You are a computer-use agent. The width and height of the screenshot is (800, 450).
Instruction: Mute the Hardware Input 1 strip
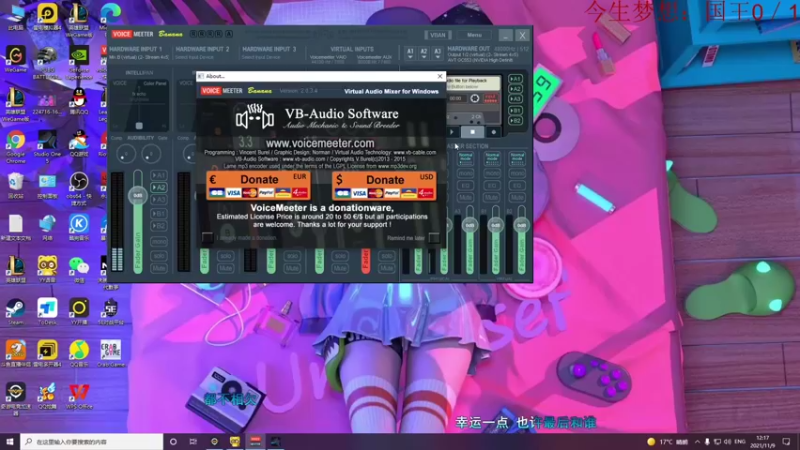(159, 268)
